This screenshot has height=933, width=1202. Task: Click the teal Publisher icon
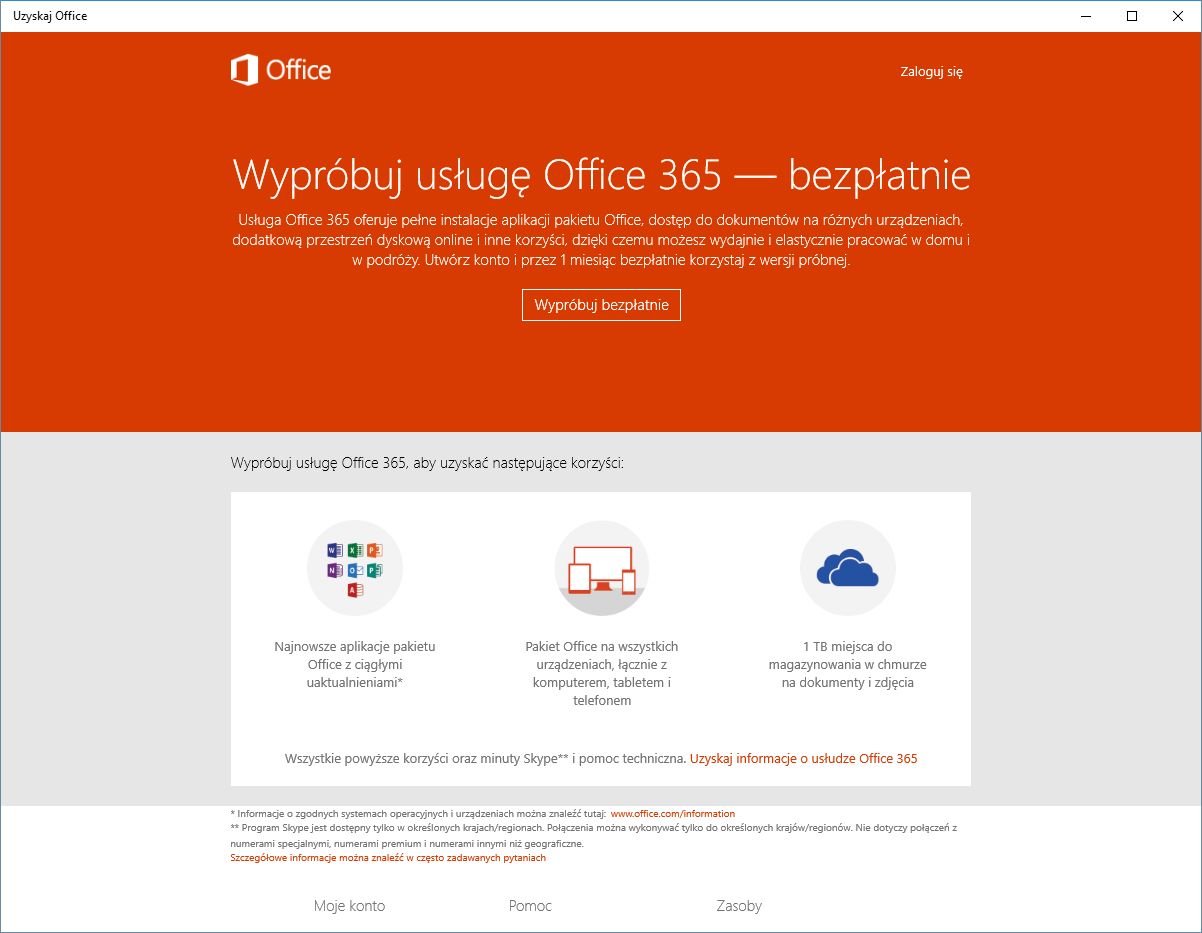(x=375, y=570)
